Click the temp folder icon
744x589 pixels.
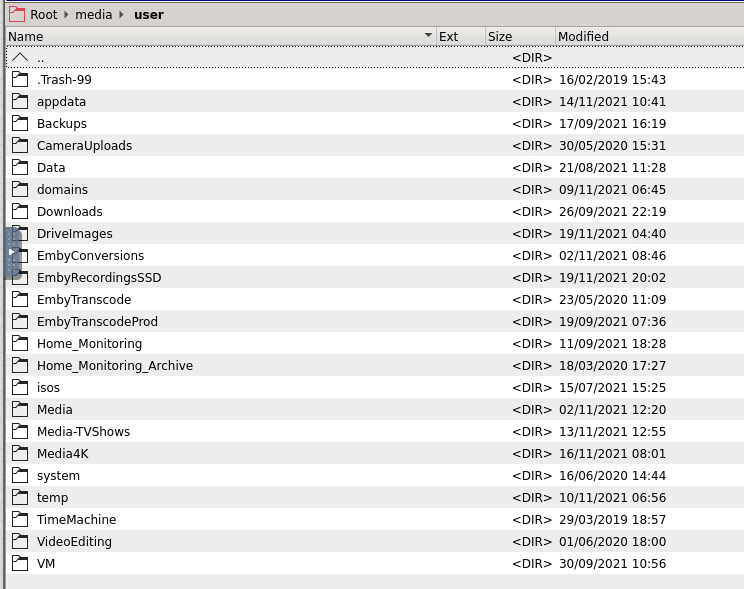(19, 497)
